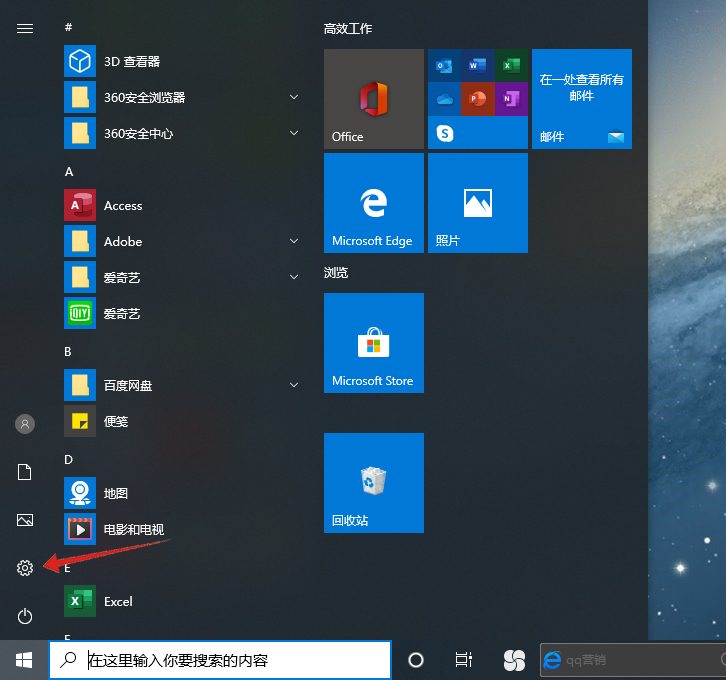Image resolution: width=726 pixels, height=680 pixels.
Task: Open the Office tile
Action: tap(374, 99)
